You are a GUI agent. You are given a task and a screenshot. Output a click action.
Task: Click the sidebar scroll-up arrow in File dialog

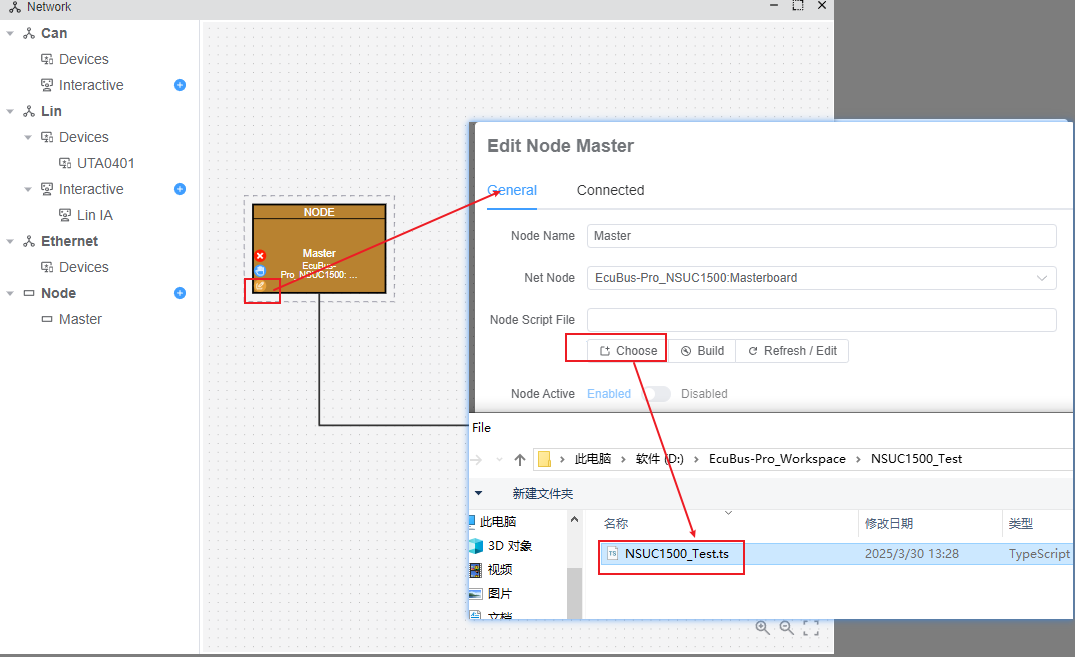[575, 520]
